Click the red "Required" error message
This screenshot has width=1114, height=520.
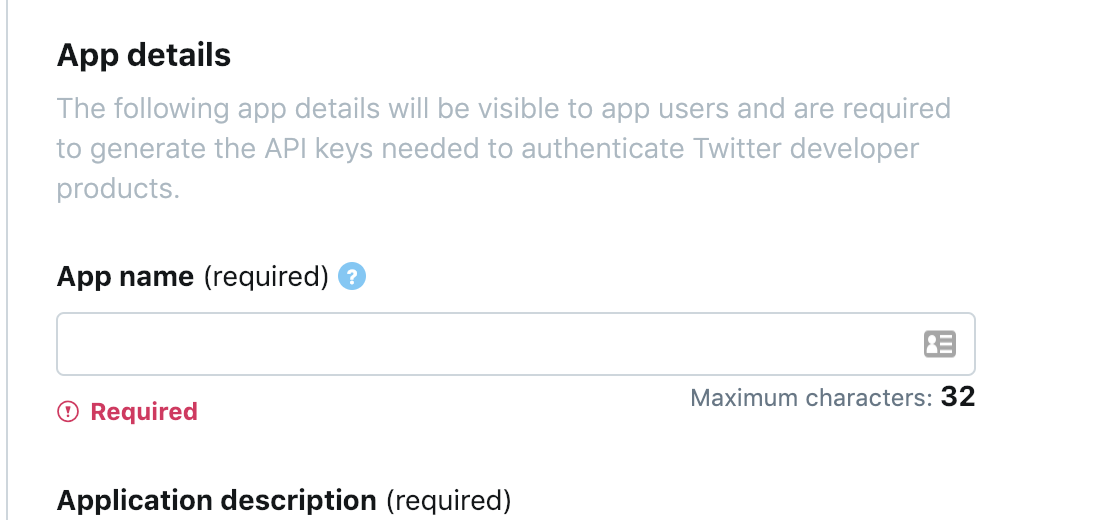(144, 411)
